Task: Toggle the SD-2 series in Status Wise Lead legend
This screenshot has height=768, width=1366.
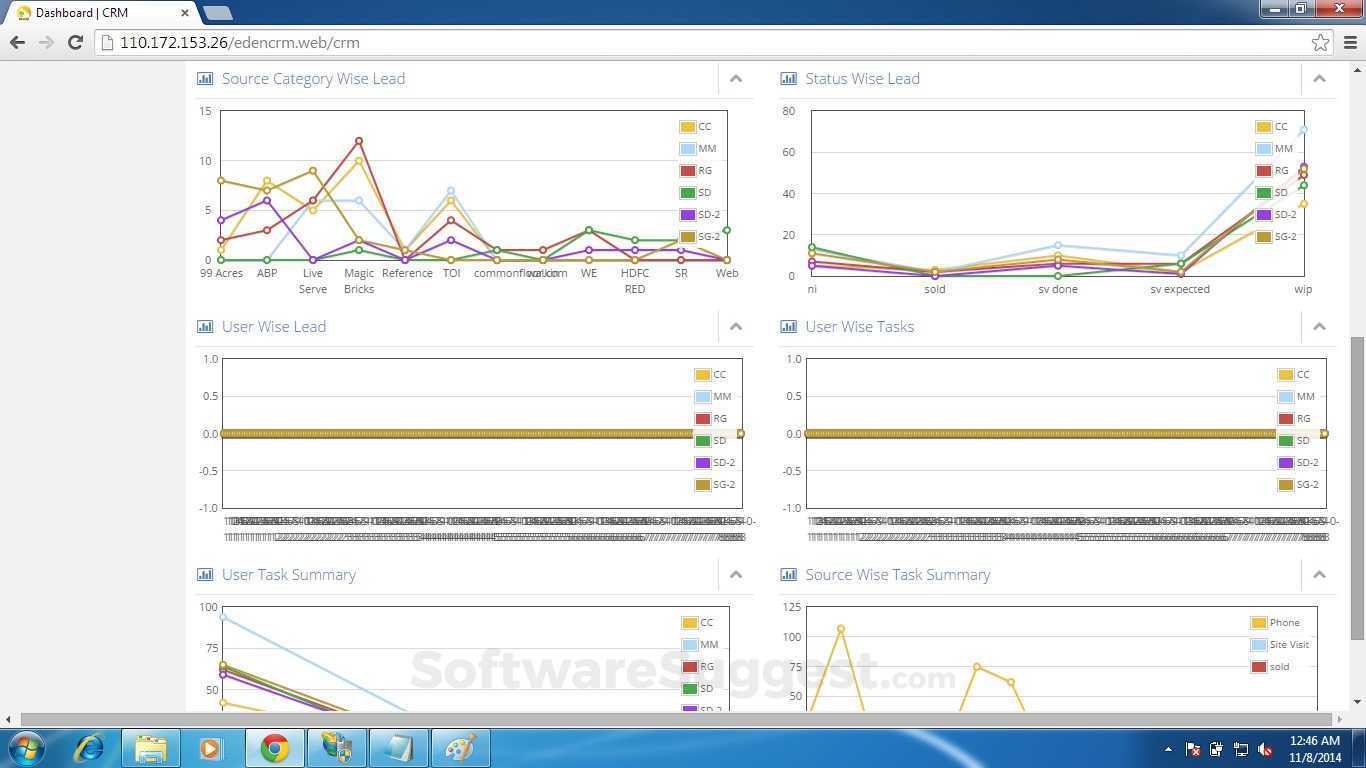Action: tap(1275, 215)
